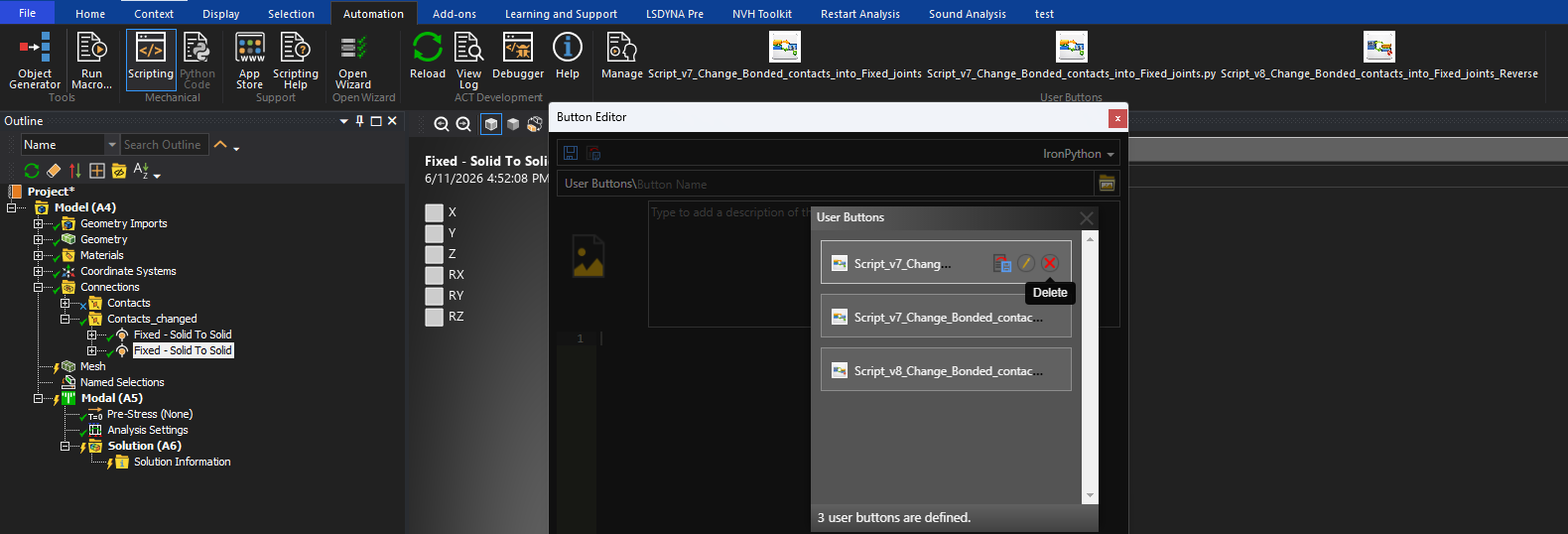This screenshot has height=534, width=1568.
Task: Collapse the Contacts_changed node
Action: pyautogui.click(x=65, y=319)
